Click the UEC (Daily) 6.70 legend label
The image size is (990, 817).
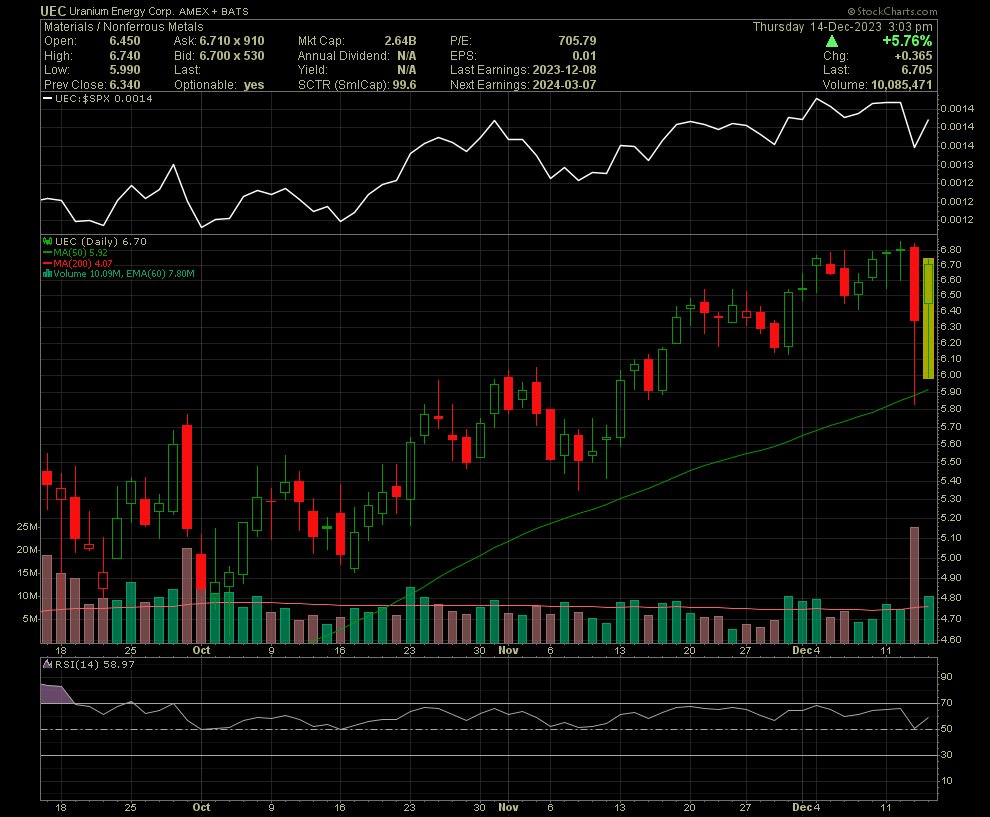[101, 241]
